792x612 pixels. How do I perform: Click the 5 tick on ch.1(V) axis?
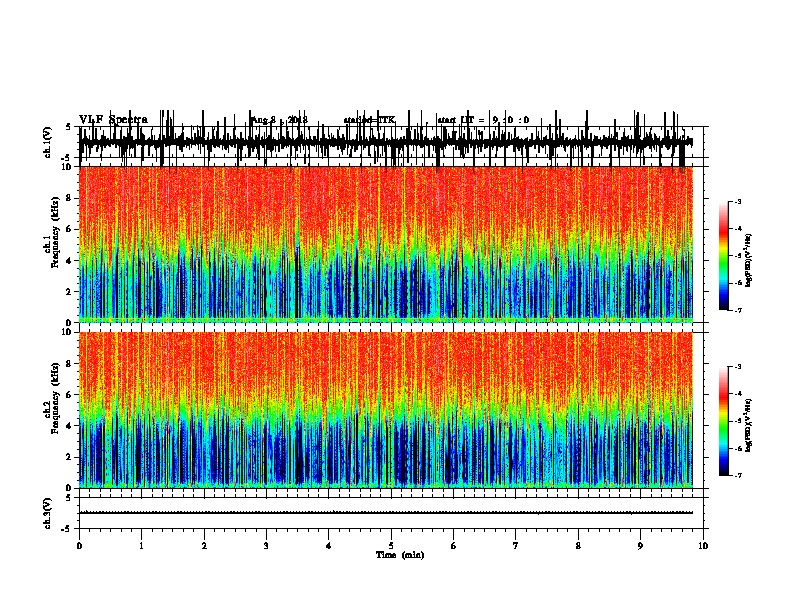[x=69, y=127]
